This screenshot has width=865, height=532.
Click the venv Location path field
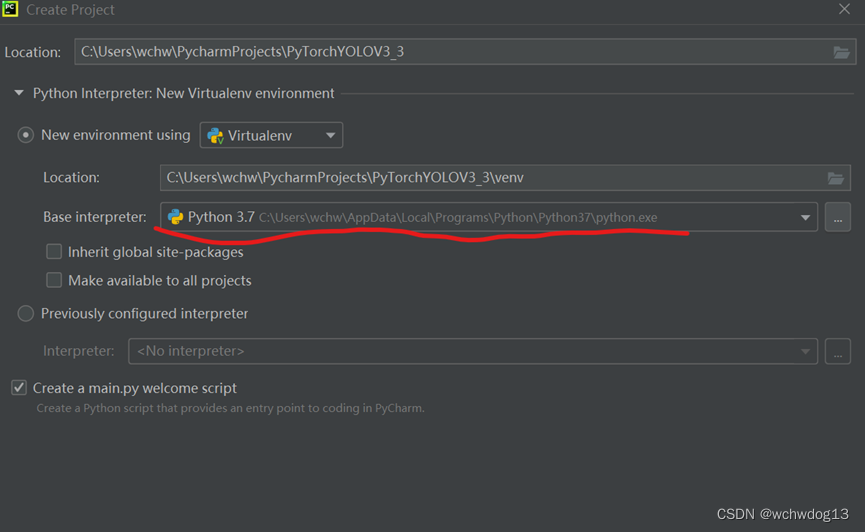click(490, 178)
